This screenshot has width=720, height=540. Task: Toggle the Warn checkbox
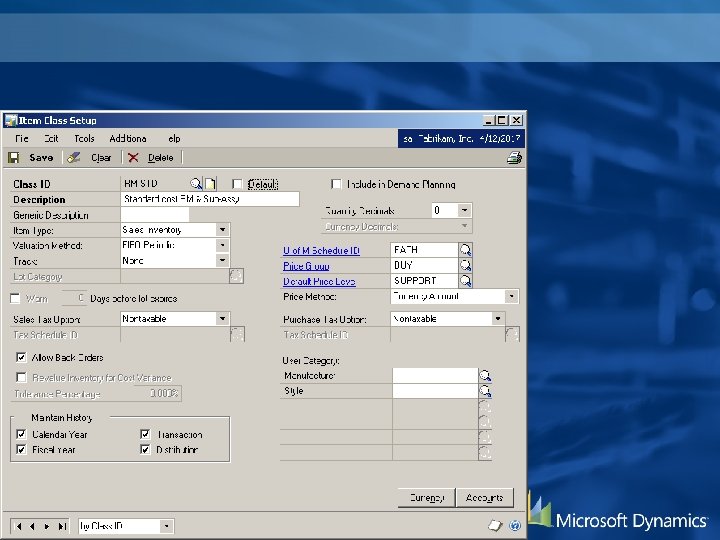pyautogui.click(x=15, y=299)
